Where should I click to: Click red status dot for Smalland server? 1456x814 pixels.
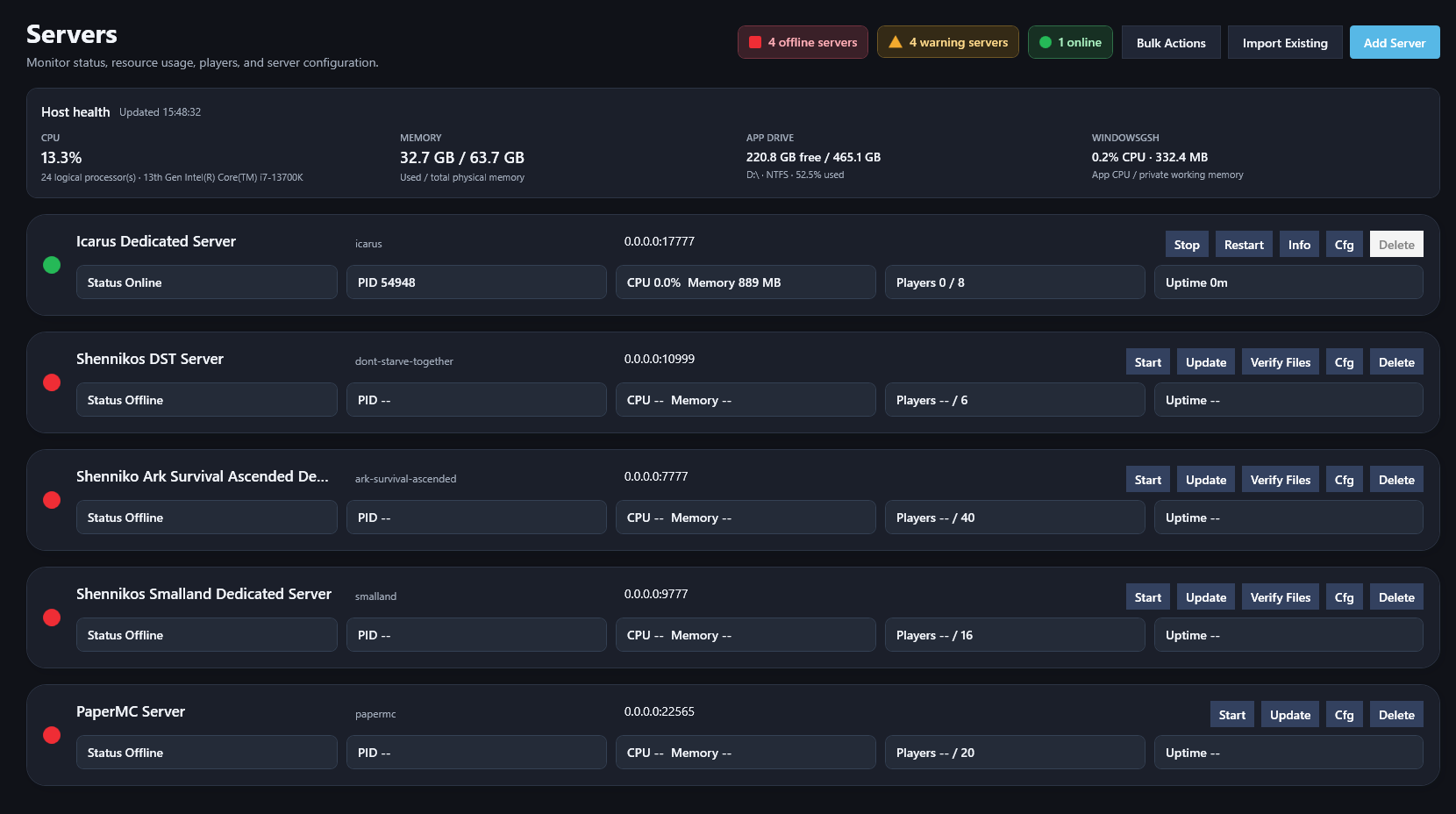pyautogui.click(x=52, y=618)
